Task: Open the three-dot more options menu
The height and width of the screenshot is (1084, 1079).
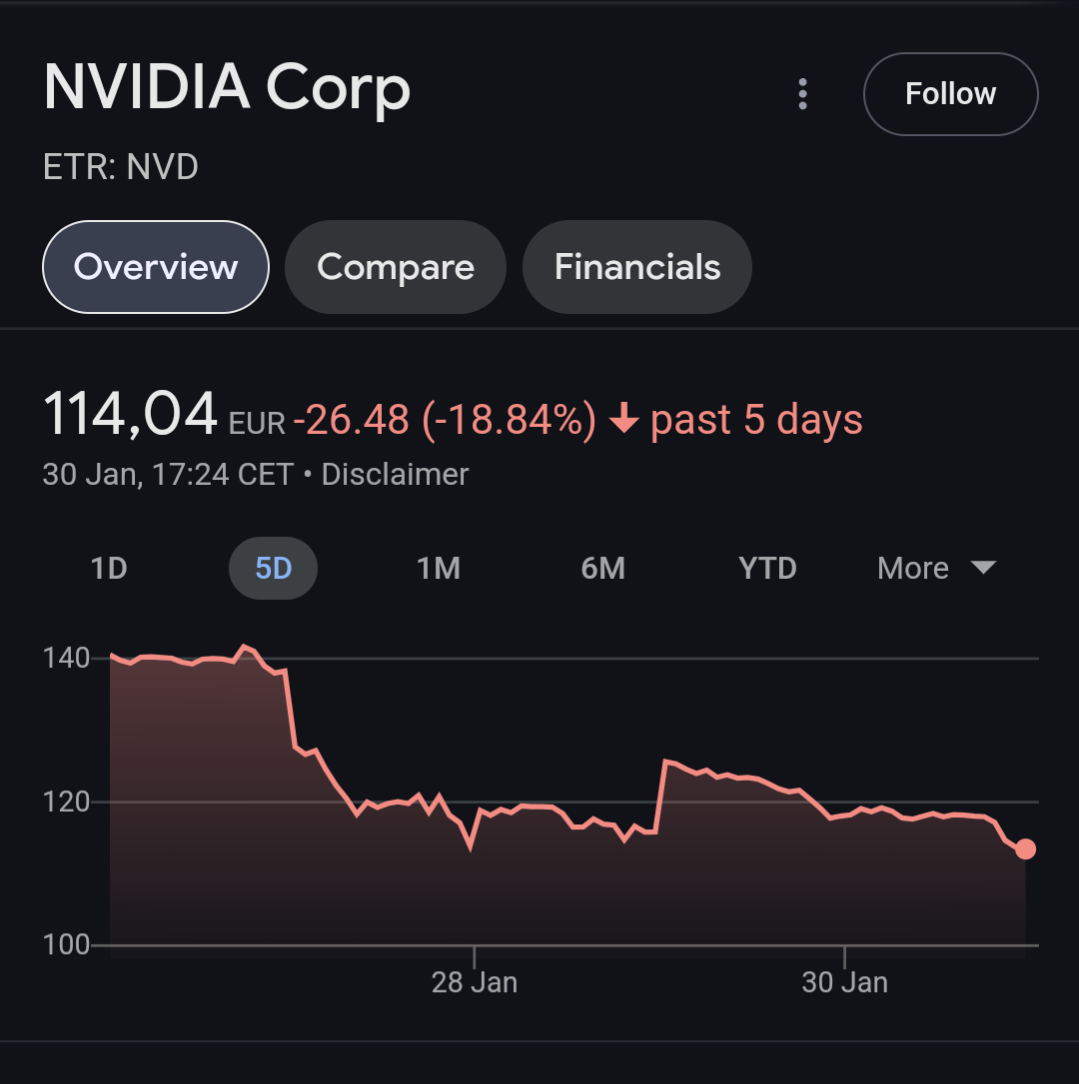Action: coord(802,94)
